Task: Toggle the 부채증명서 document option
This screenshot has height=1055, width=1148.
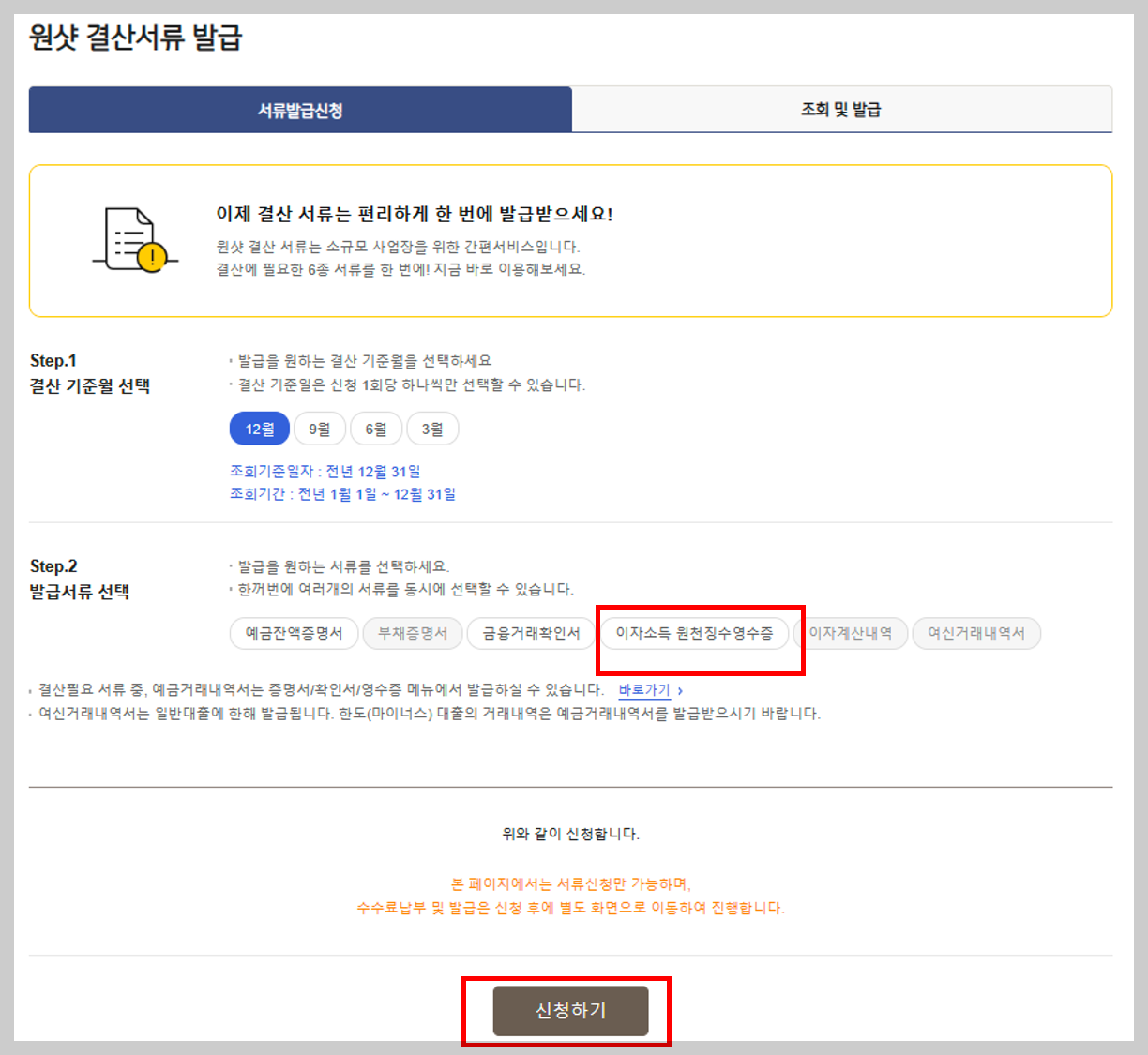Action: coord(413,633)
